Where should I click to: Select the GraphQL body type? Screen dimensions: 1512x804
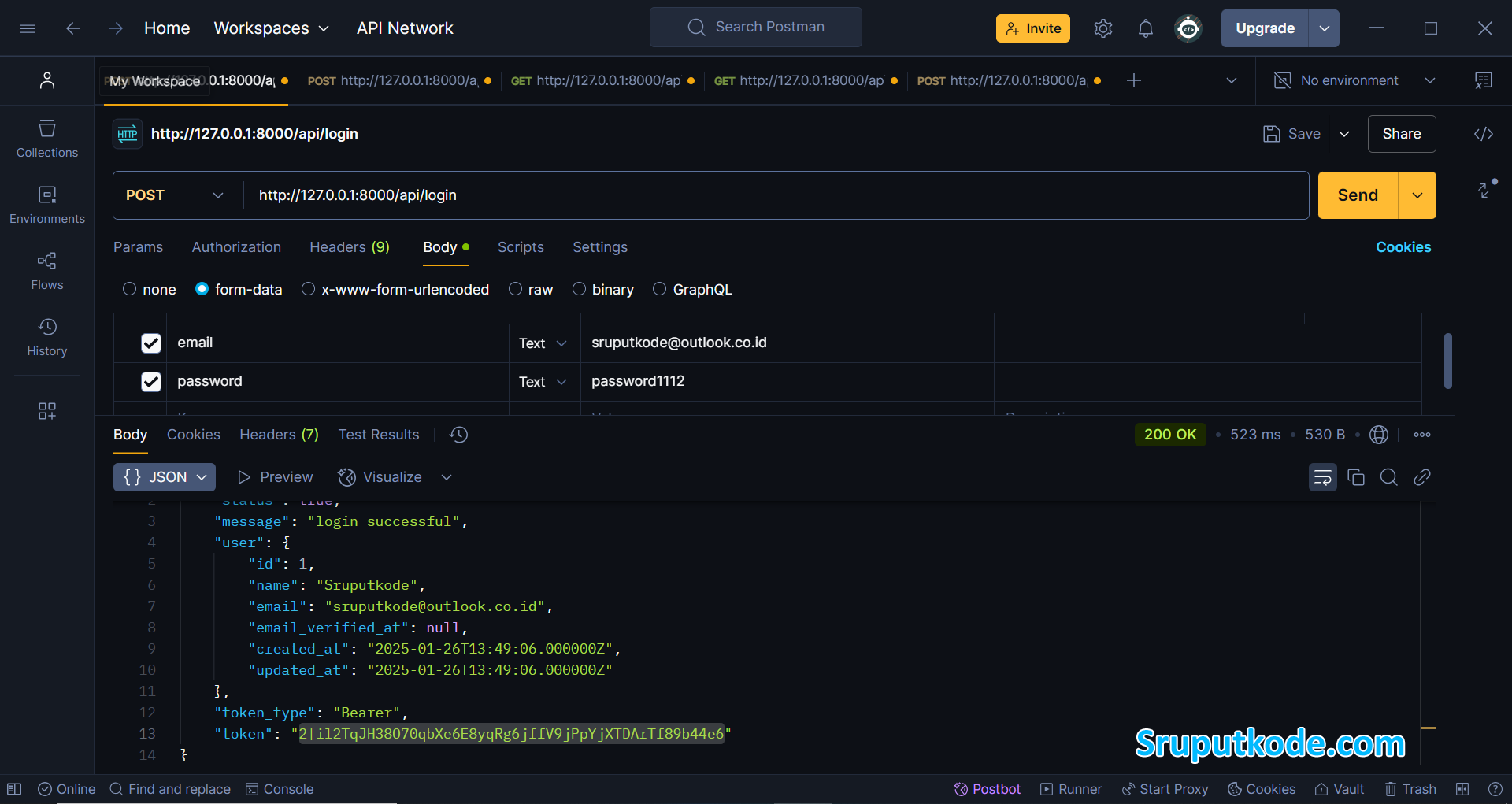tap(693, 290)
